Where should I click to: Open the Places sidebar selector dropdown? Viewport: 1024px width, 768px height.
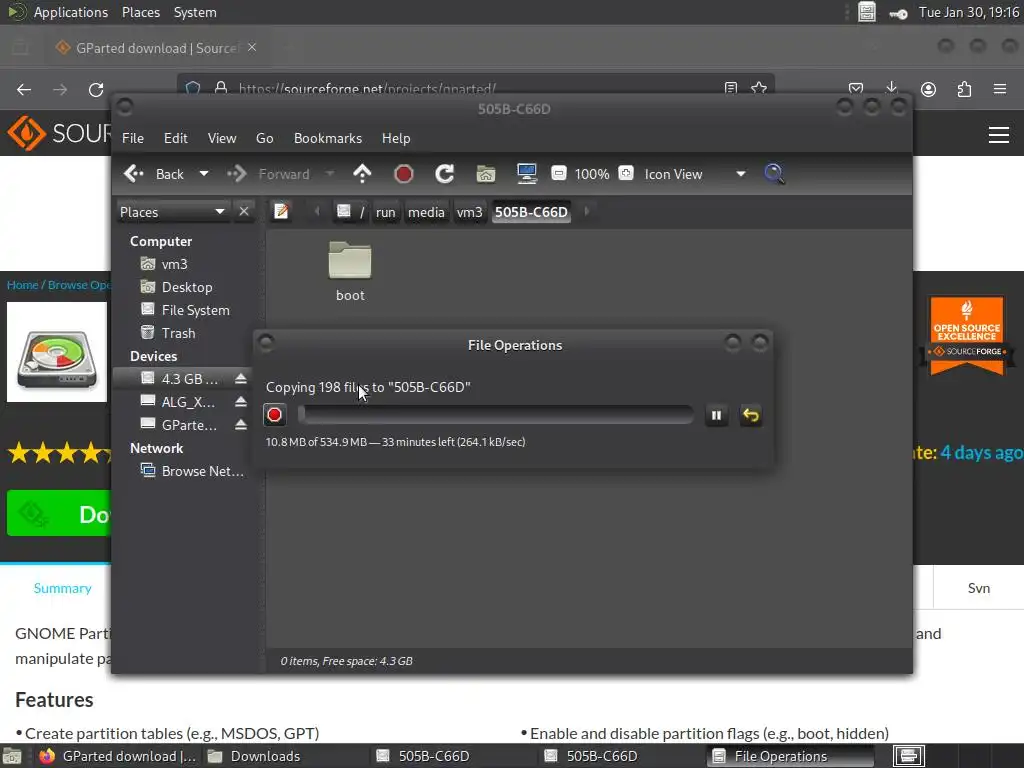coord(172,212)
